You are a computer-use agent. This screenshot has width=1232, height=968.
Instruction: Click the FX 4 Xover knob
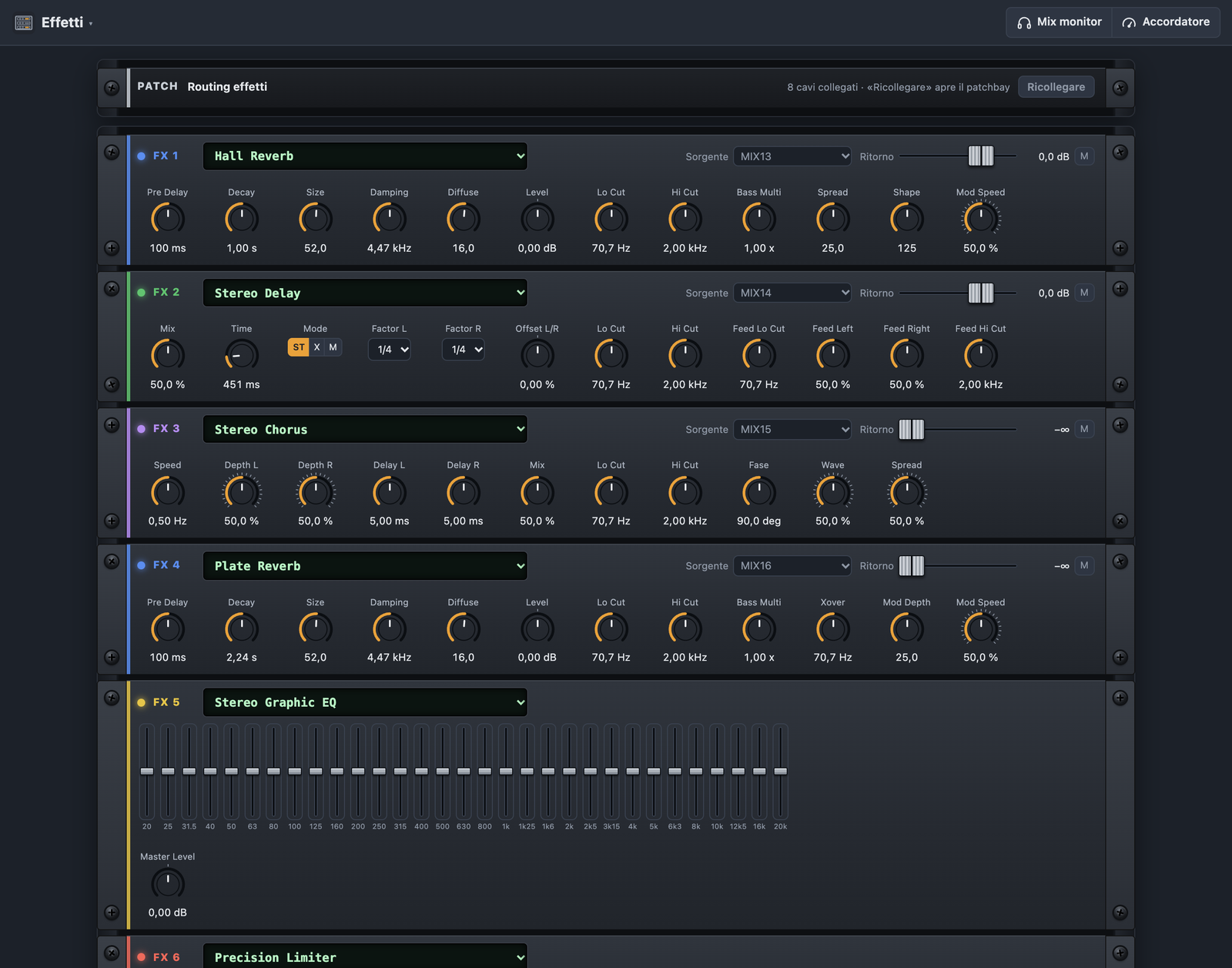pos(833,628)
